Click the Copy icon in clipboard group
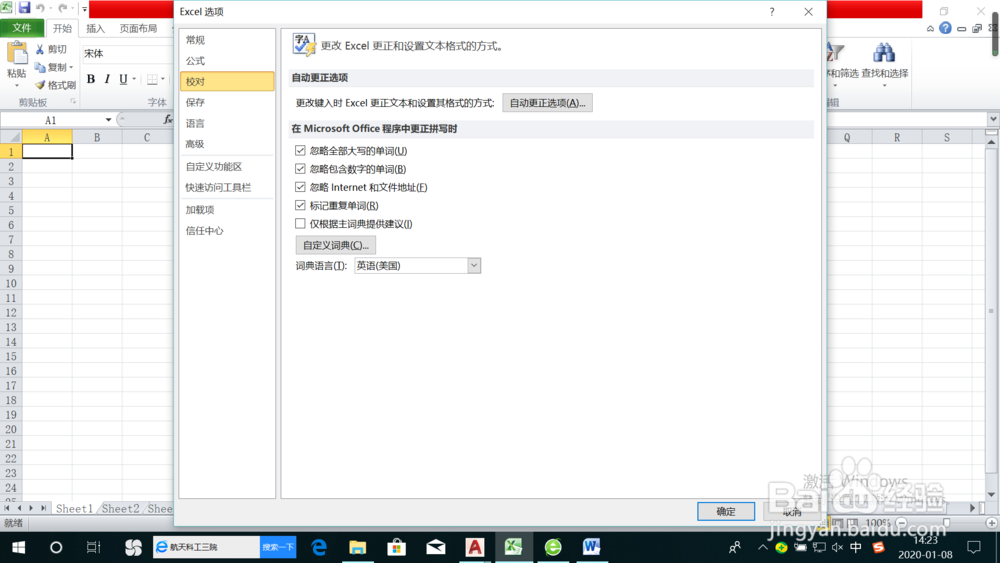The image size is (1000, 563). click(40, 67)
